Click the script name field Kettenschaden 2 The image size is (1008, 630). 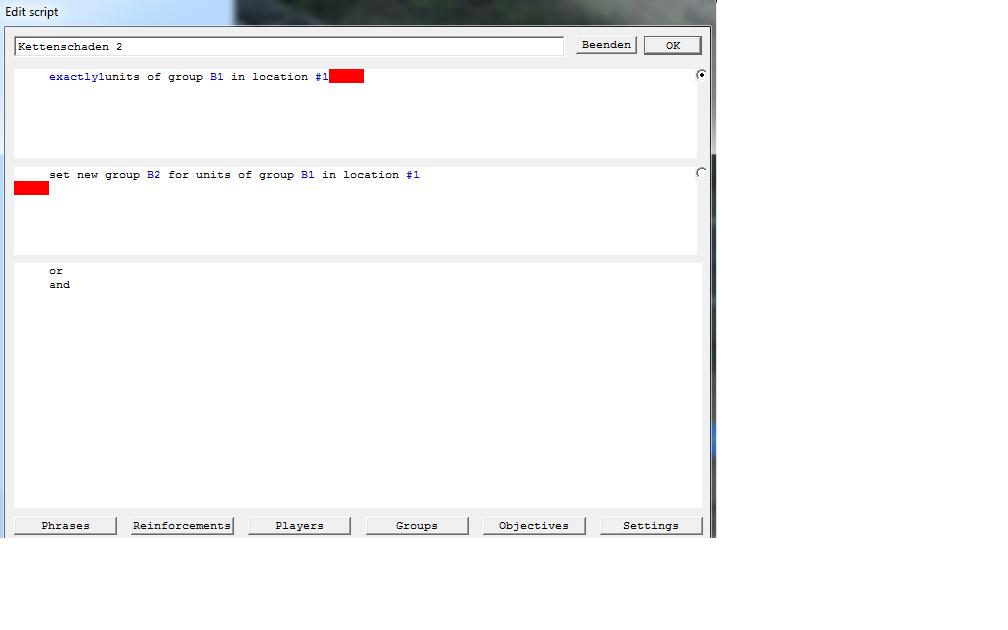[x=289, y=46]
